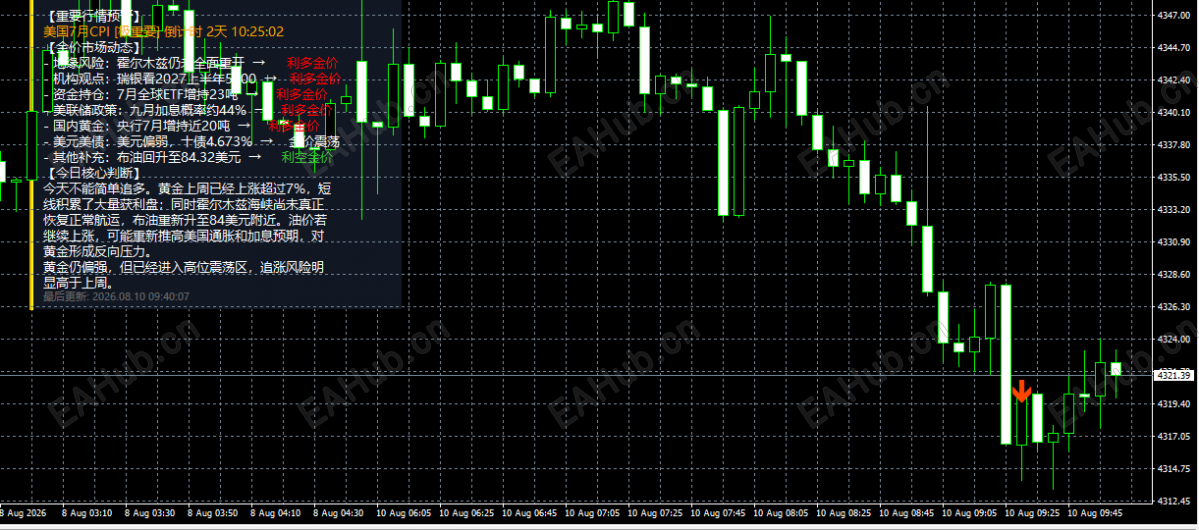Click the 金价震荡 label
This screenshot has height=530, width=1199.
(315, 141)
